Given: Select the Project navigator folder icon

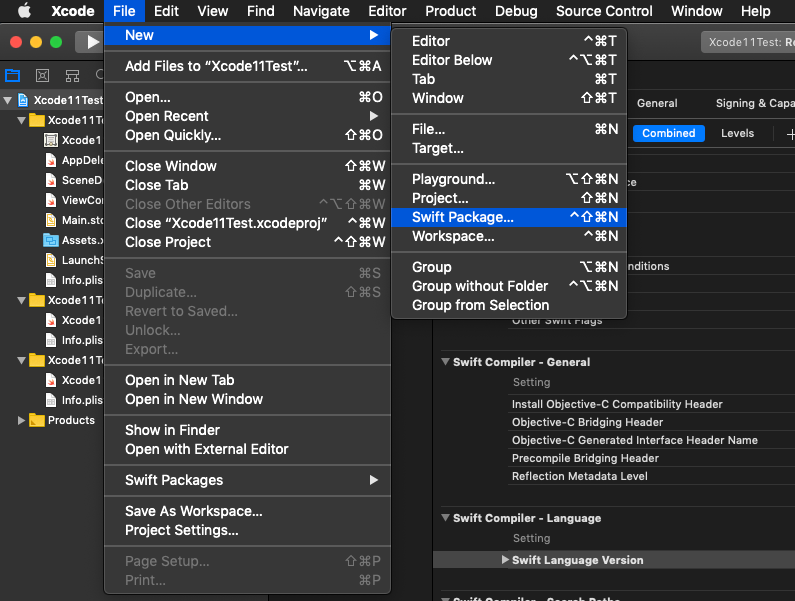Looking at the screenshot, I should (12, 76).
